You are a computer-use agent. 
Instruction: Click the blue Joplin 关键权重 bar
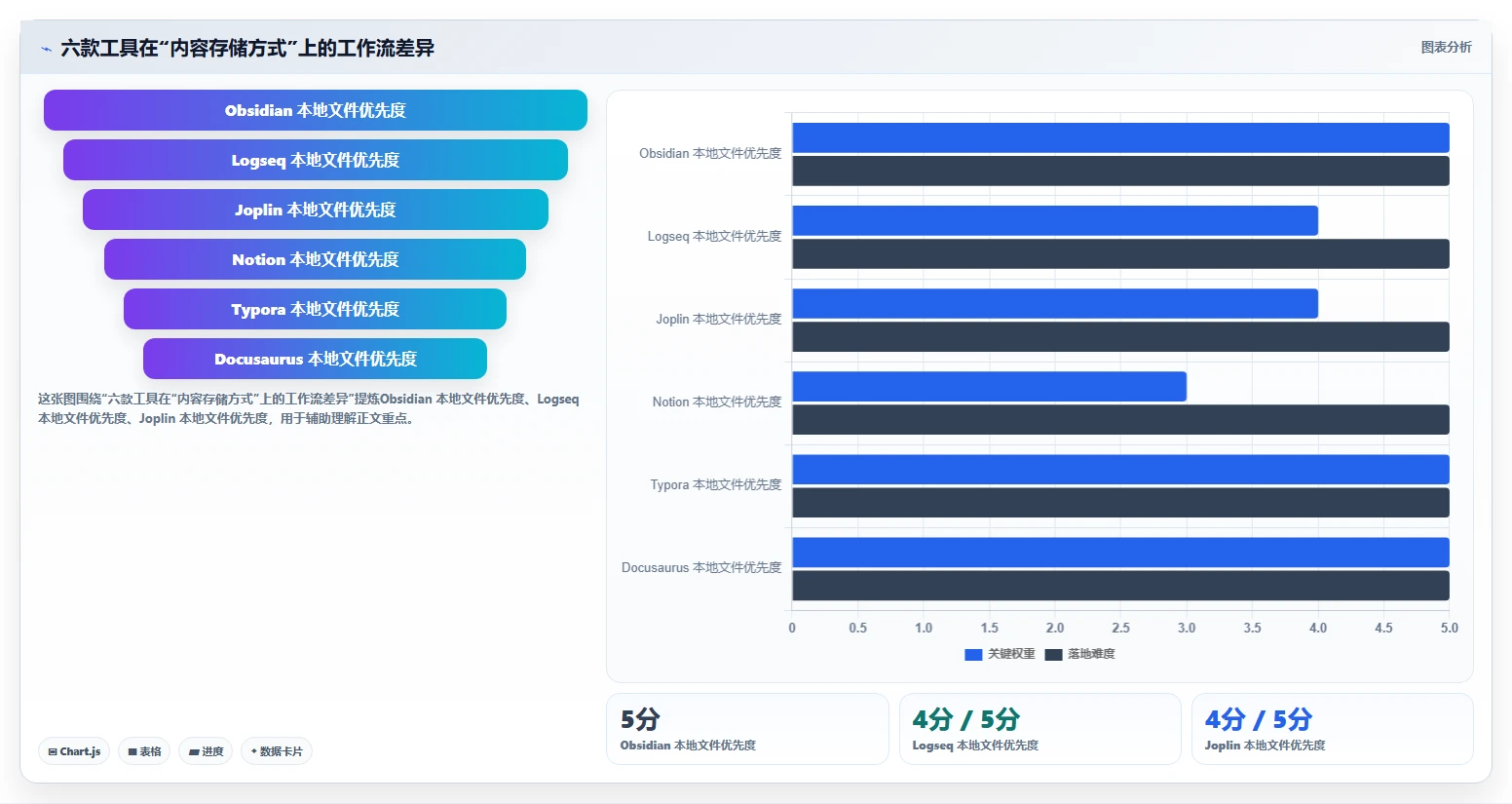click(x=1055, y=303)
